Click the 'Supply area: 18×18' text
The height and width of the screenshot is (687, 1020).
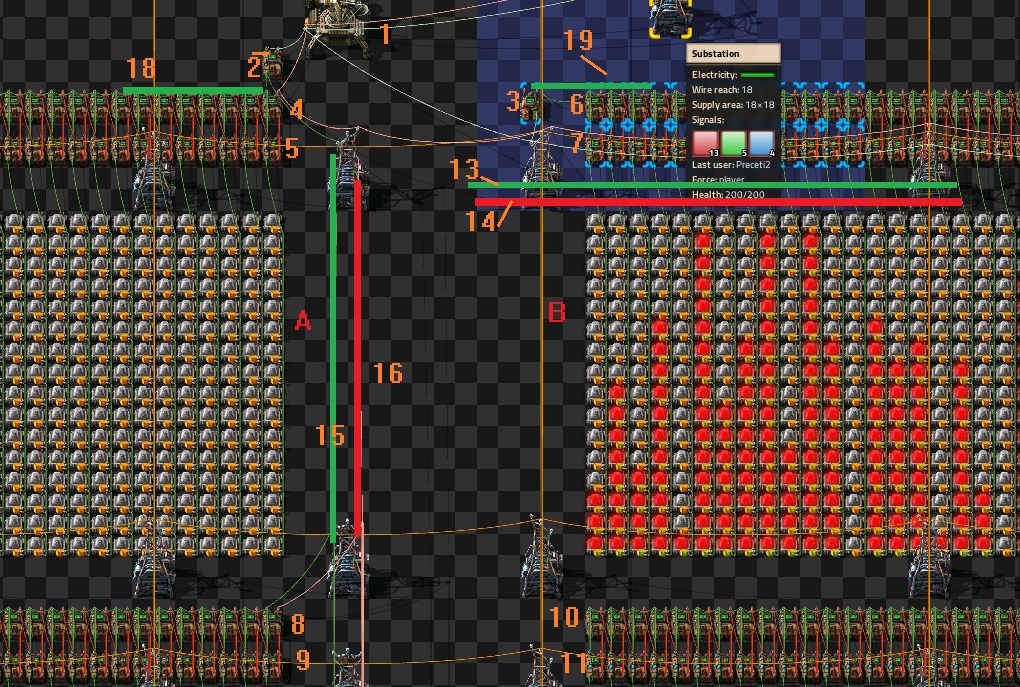point(732,105)
